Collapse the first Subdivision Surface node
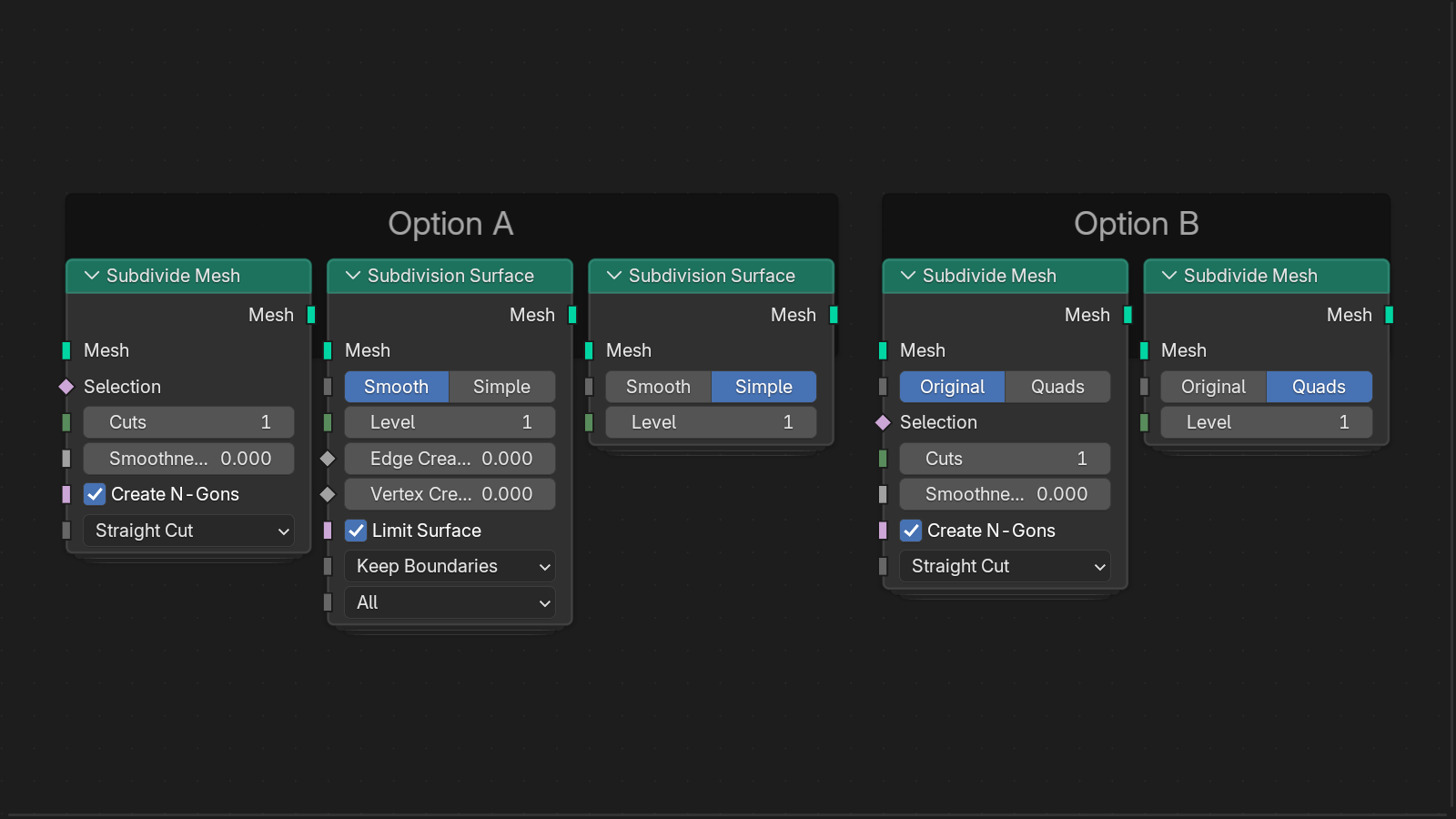Viewport: 1456px width, 819px height. point(353,276)
